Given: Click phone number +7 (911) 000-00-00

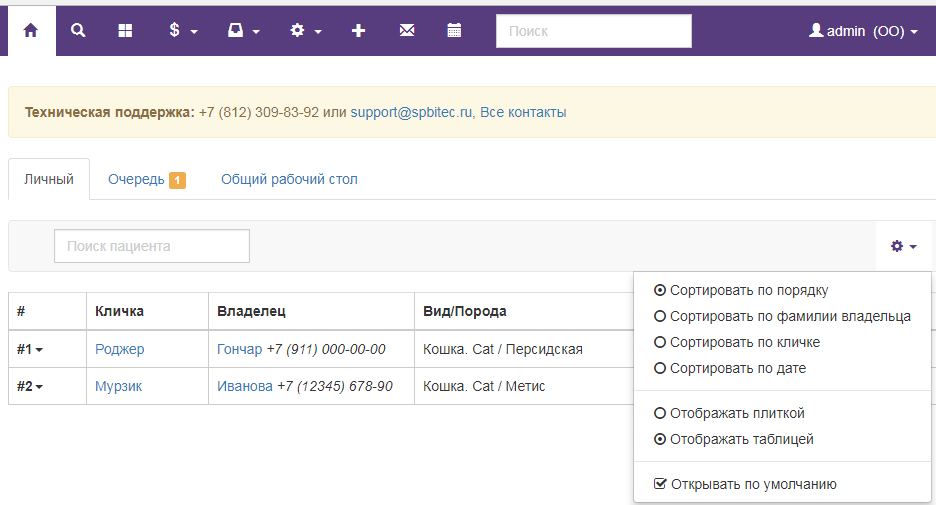Looking at the screenshot, I should (326, 349).
